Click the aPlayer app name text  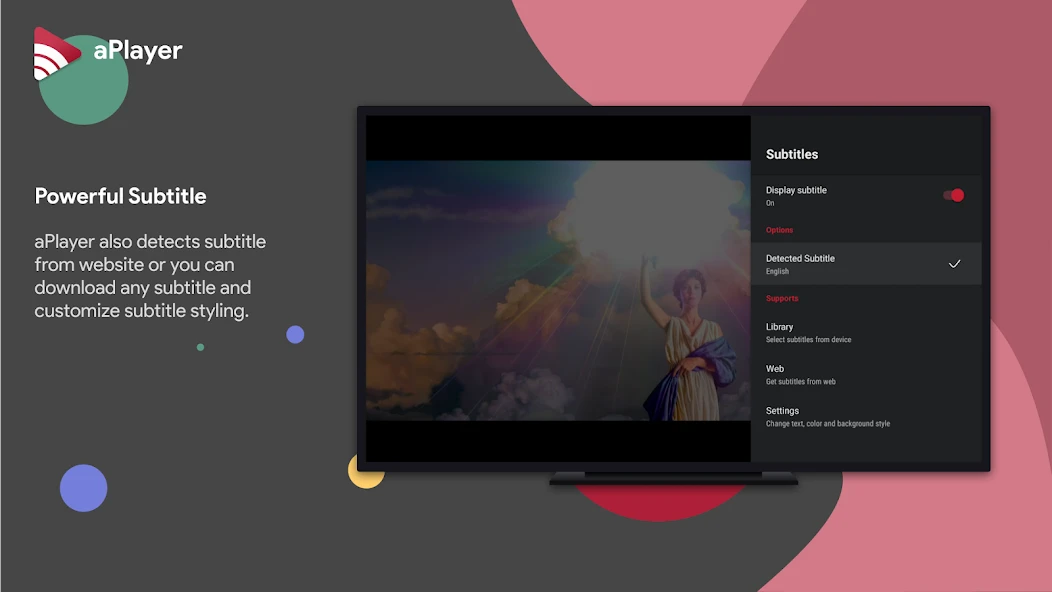[x=138, y=50]
